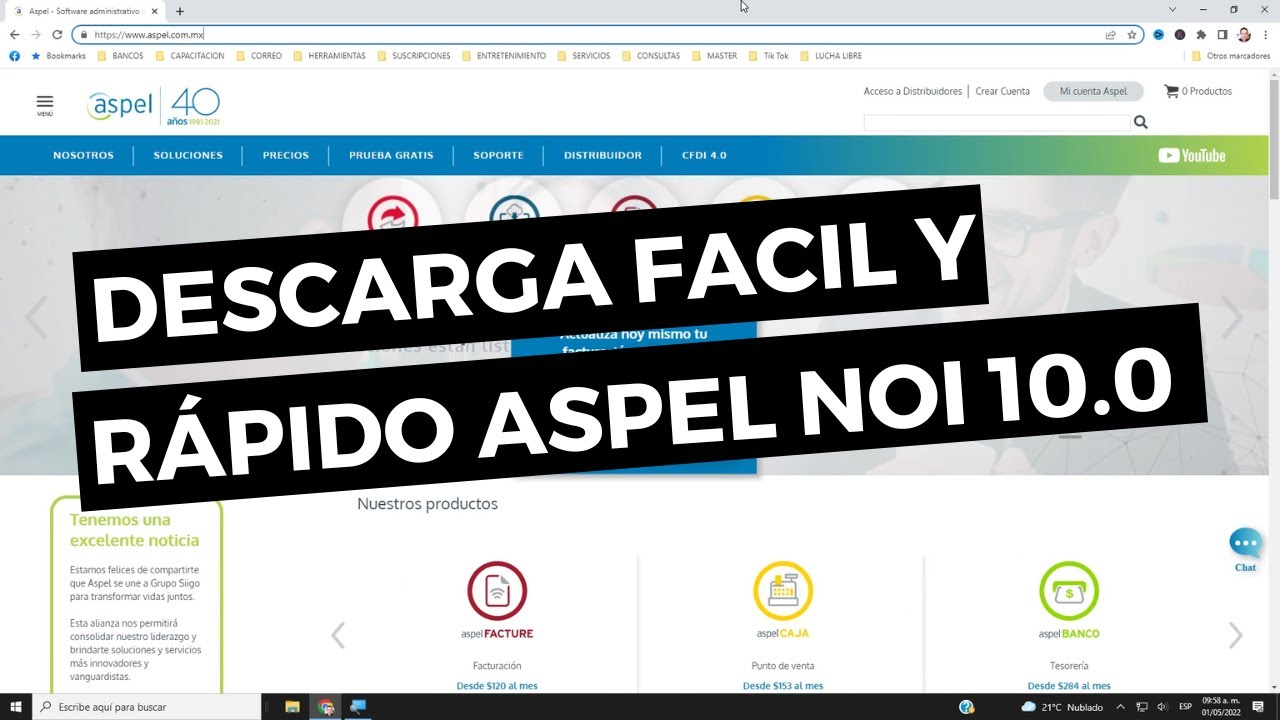
Task: Open Chrome's three-dot menu
Action: [x=1266, y=34]
